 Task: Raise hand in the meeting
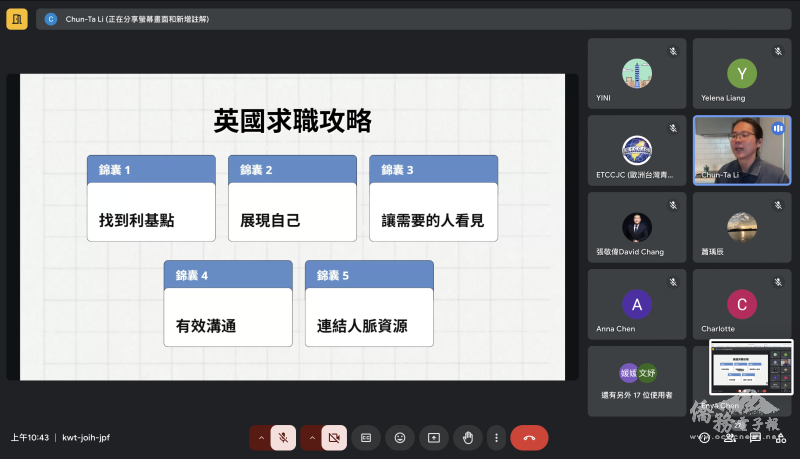[468, 438]
